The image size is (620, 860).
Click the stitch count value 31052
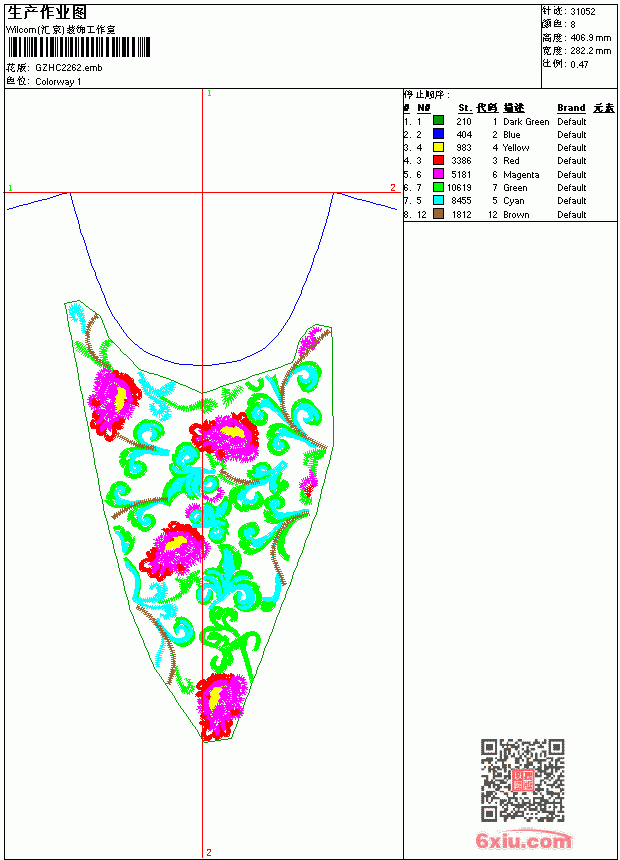coord(583,12)
